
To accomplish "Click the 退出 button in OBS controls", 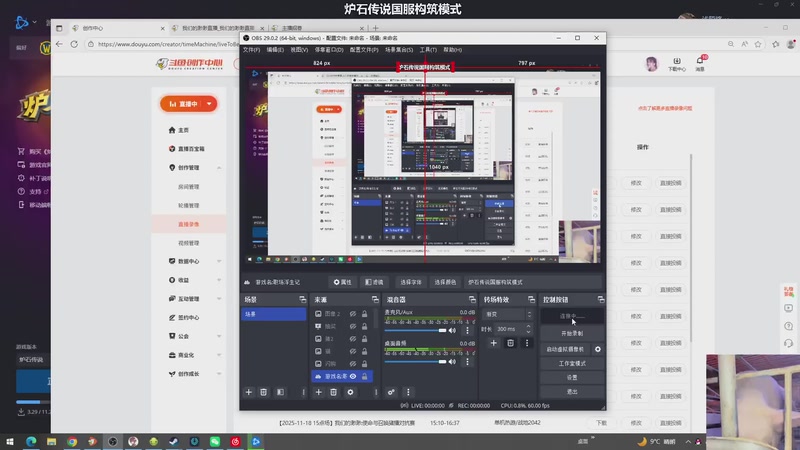I will (x=572, y=391).
